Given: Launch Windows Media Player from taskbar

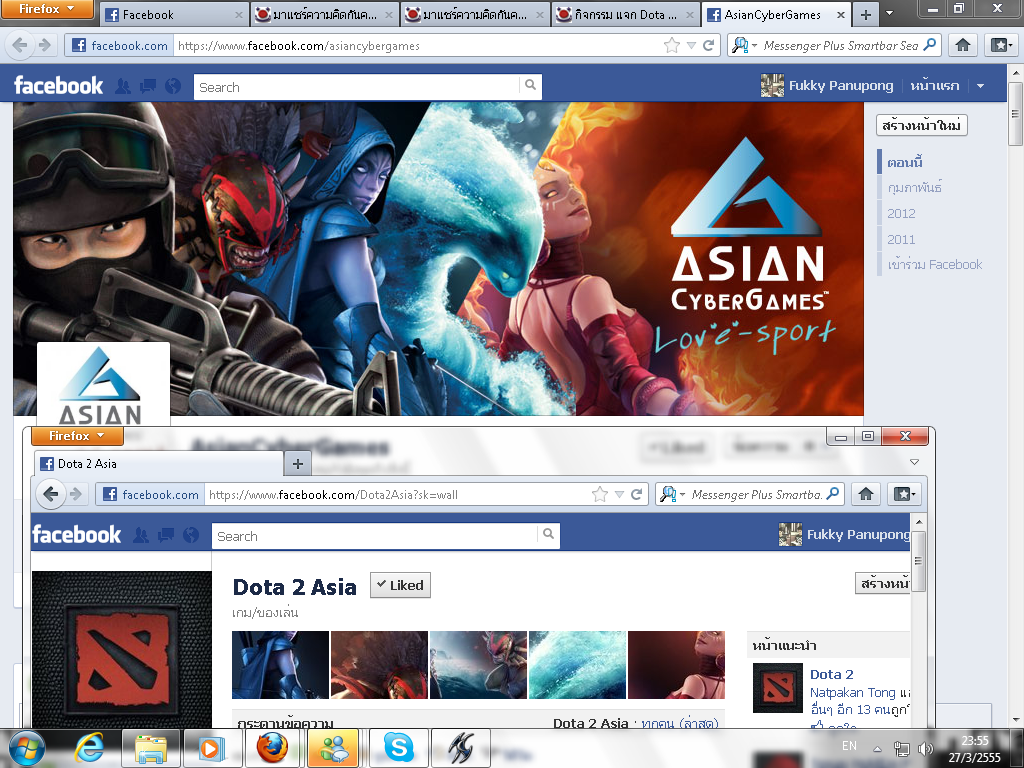Looking at the screenshot, I should 210,748.
